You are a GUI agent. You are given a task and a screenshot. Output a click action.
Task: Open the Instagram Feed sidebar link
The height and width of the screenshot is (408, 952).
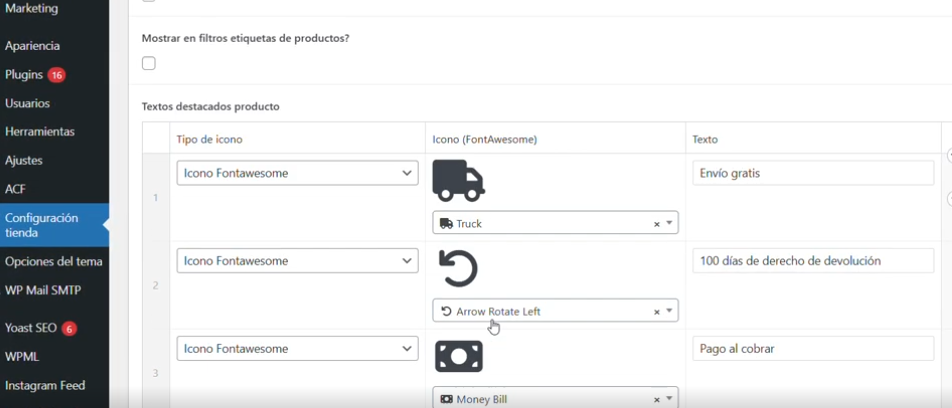coord(45,386)
